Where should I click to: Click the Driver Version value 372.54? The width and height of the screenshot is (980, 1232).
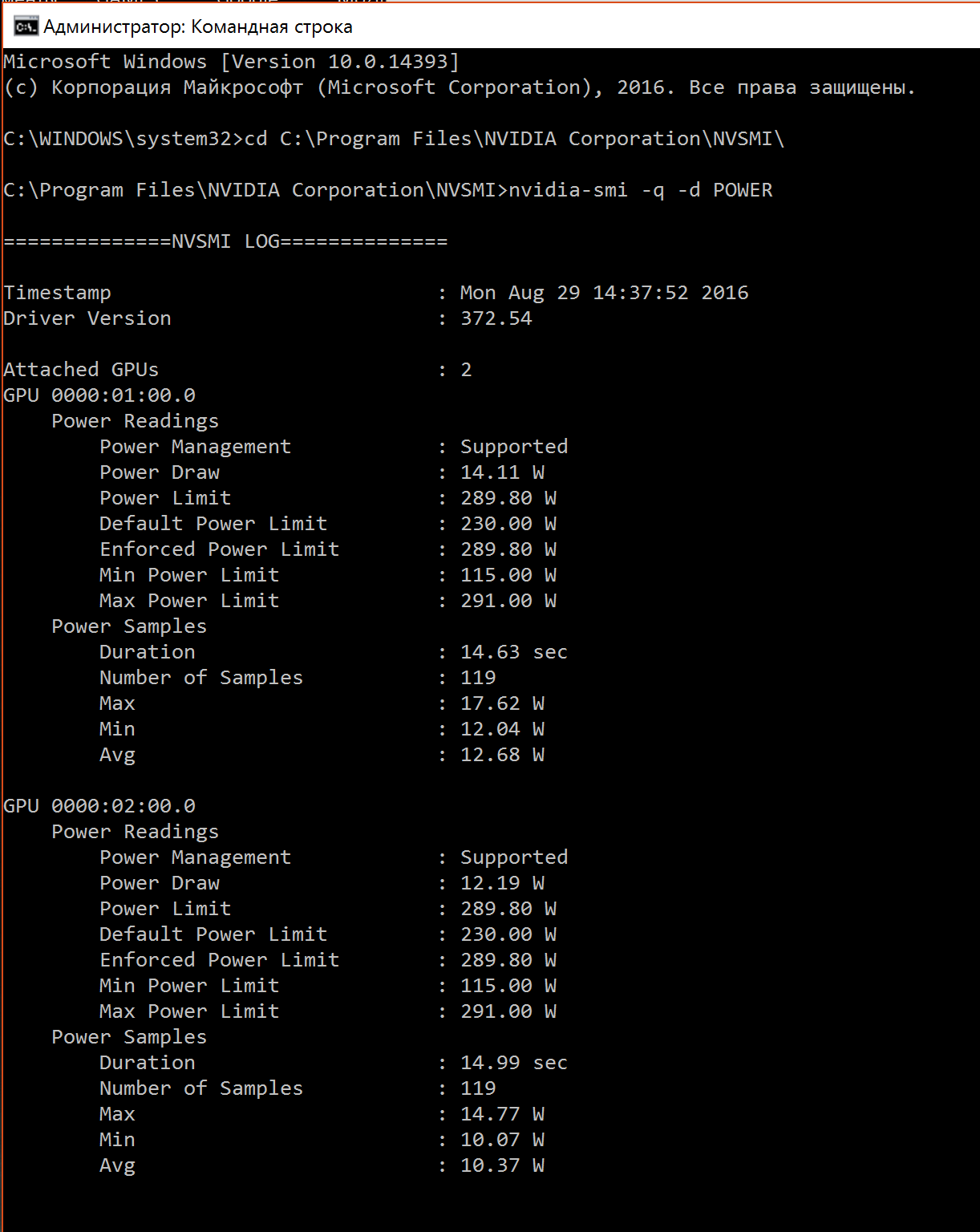(496, 318)
